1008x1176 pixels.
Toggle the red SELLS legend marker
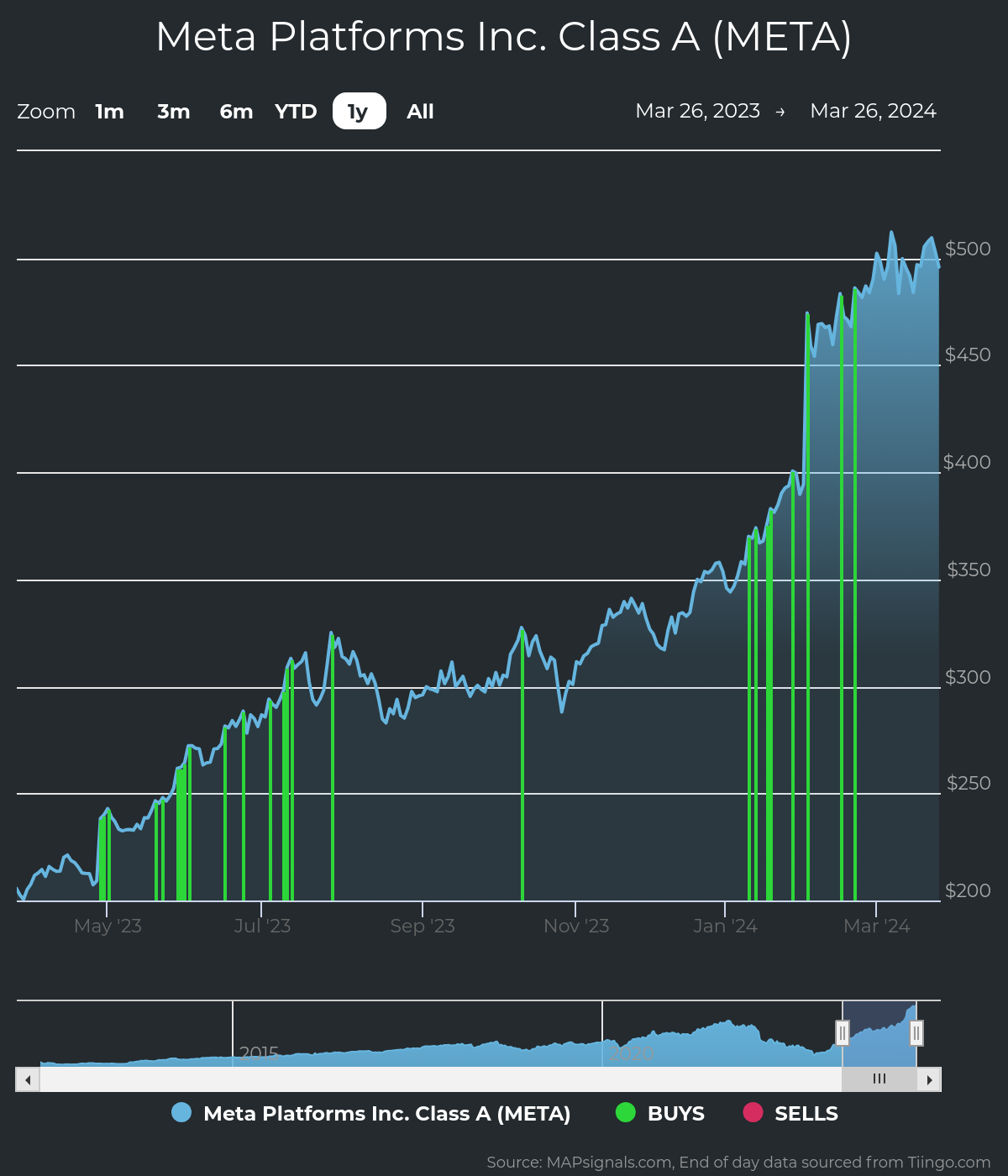click(x=753, y=1113)
